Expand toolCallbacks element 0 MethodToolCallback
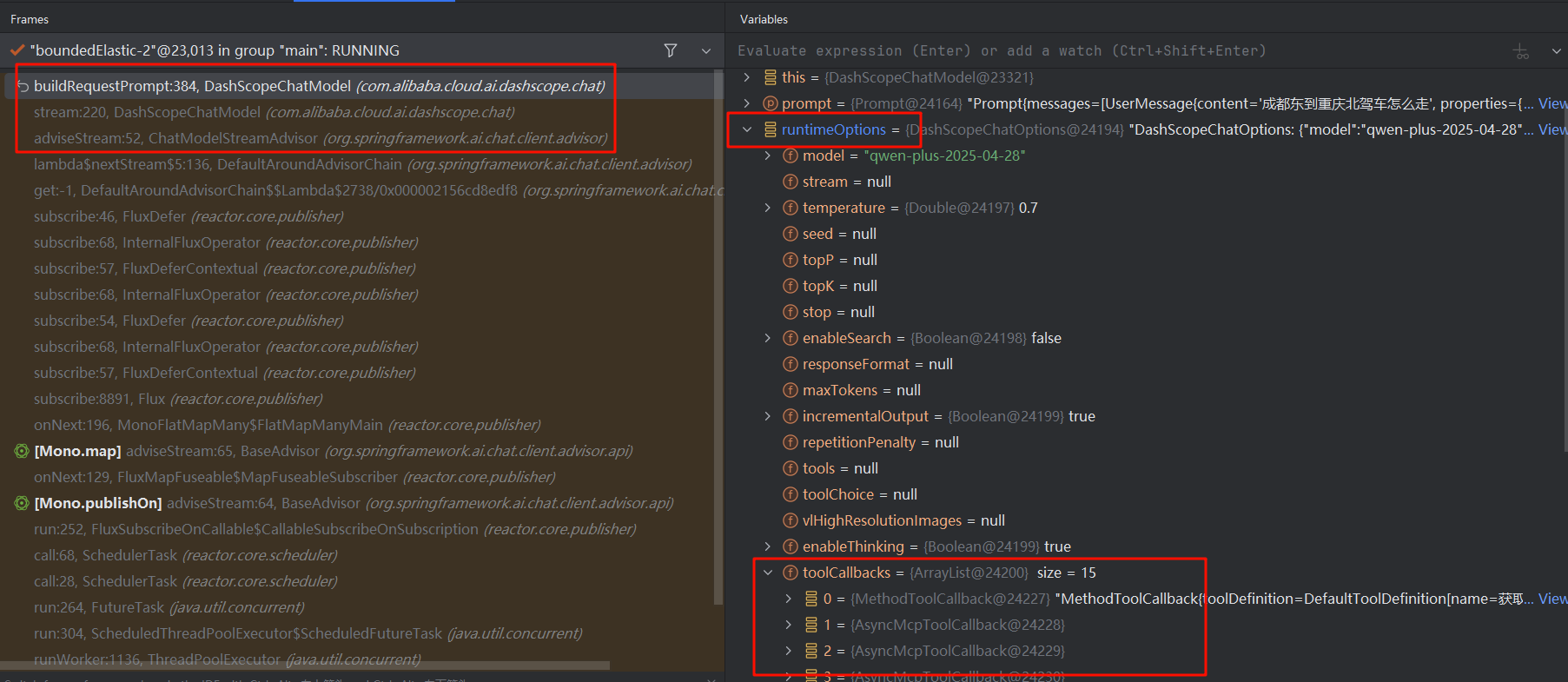This screenshot has height=682, width=1568. (x=788, y=599)
